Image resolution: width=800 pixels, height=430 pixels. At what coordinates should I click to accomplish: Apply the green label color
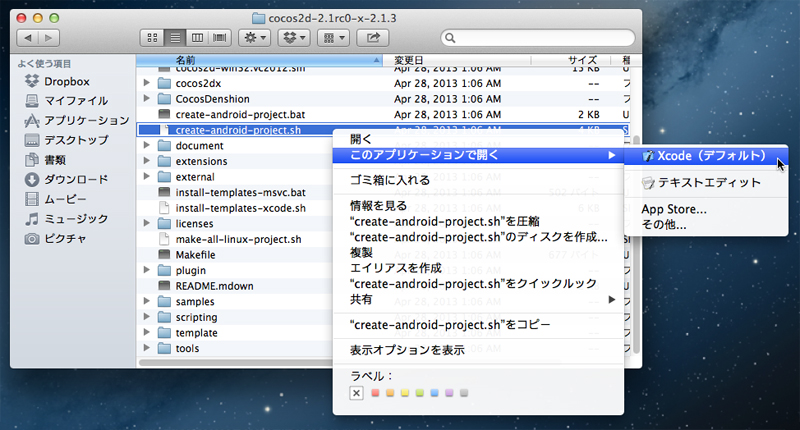419,393
